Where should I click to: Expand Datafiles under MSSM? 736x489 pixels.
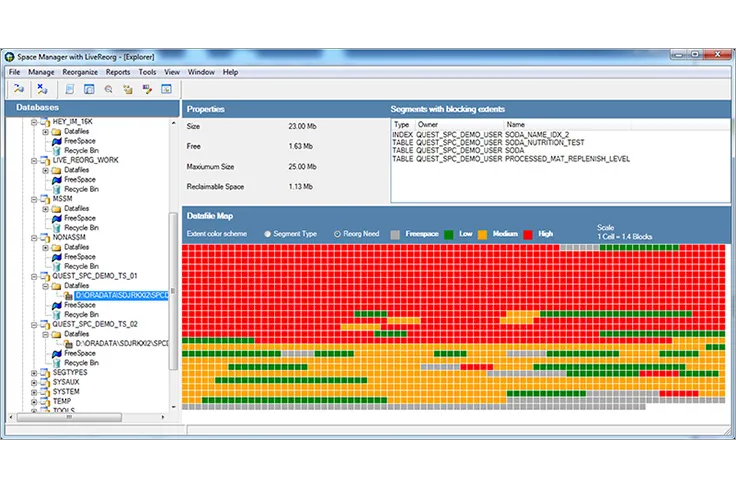46,209
